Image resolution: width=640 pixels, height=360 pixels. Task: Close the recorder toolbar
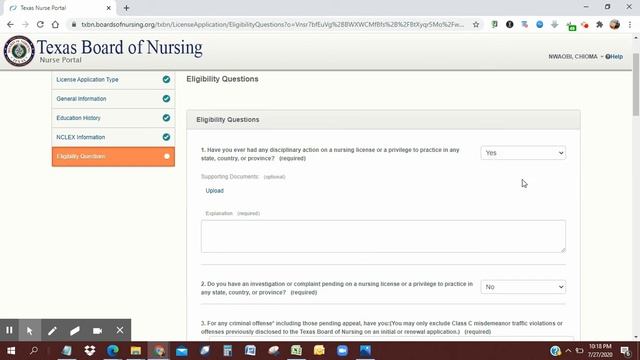coord(120,330)
